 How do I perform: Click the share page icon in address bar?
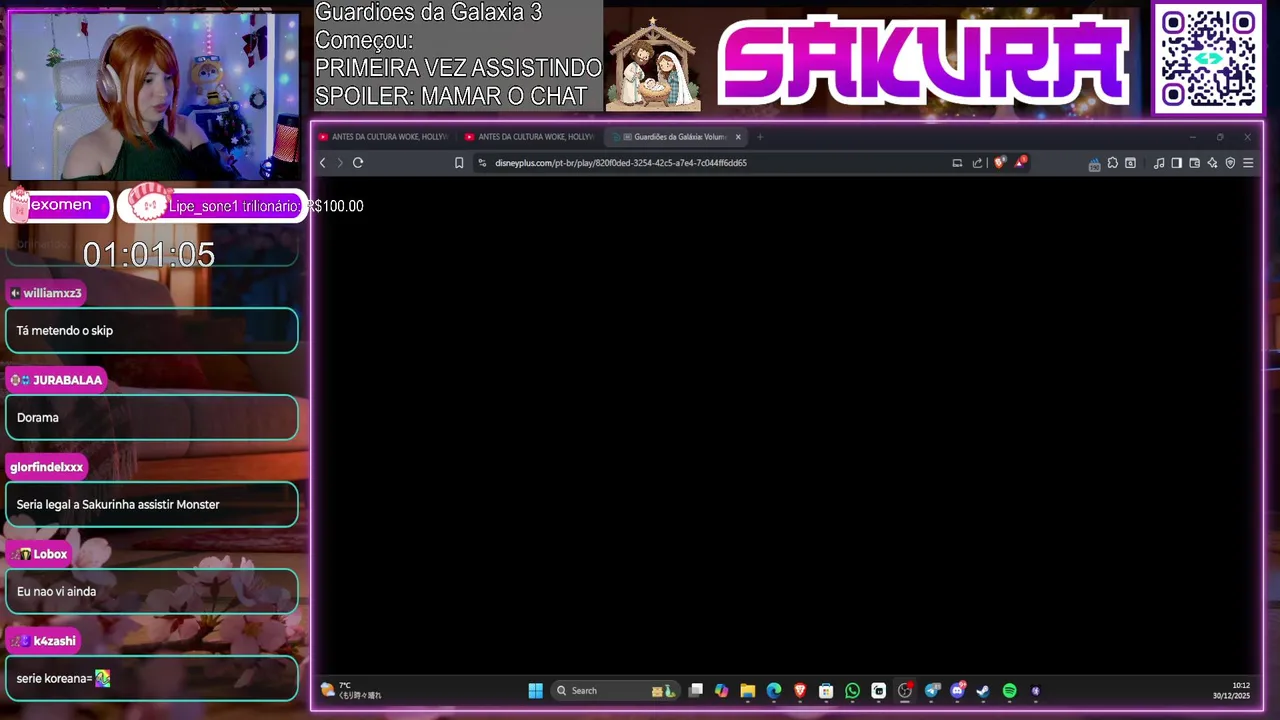coord(977,163)
